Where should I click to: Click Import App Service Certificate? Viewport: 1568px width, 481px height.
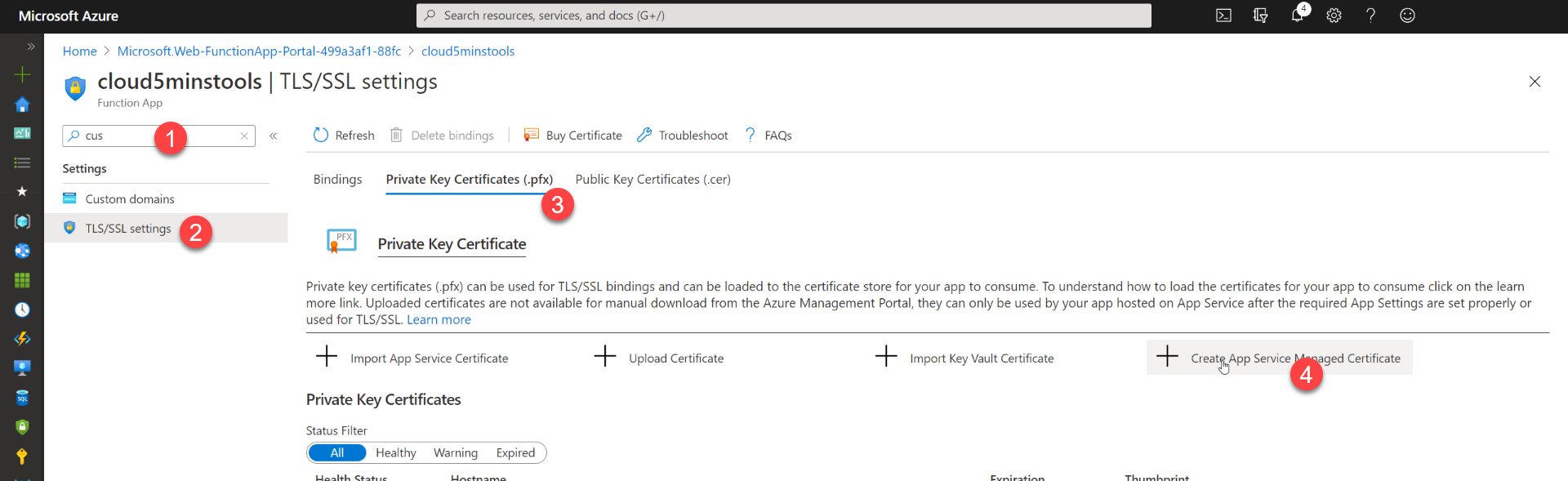point(412,358)
